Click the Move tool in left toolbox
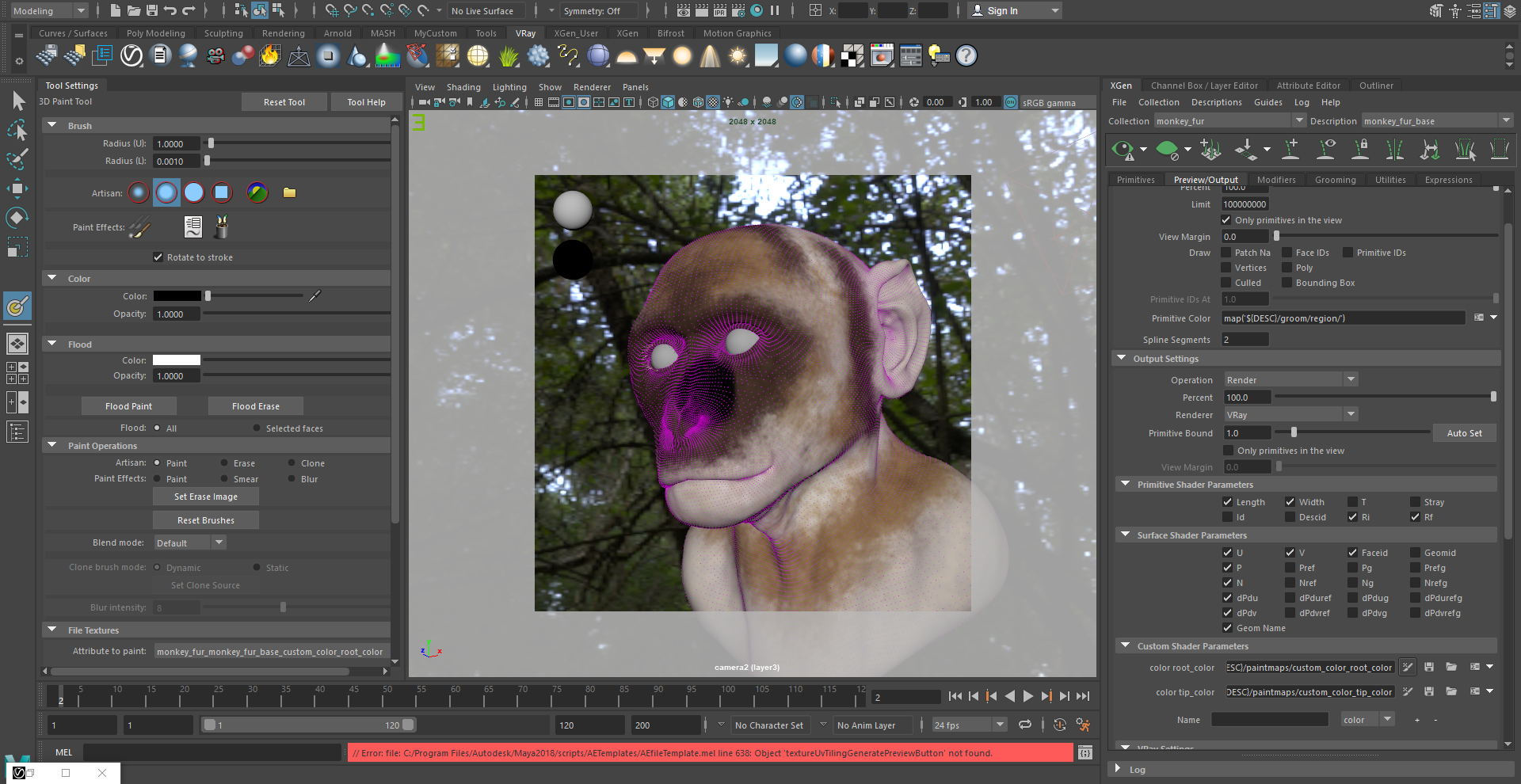 (17, 188)
